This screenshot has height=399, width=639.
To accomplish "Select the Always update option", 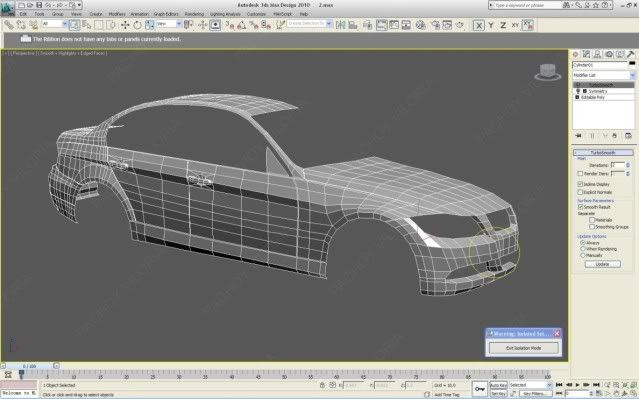I will (583, 242).
